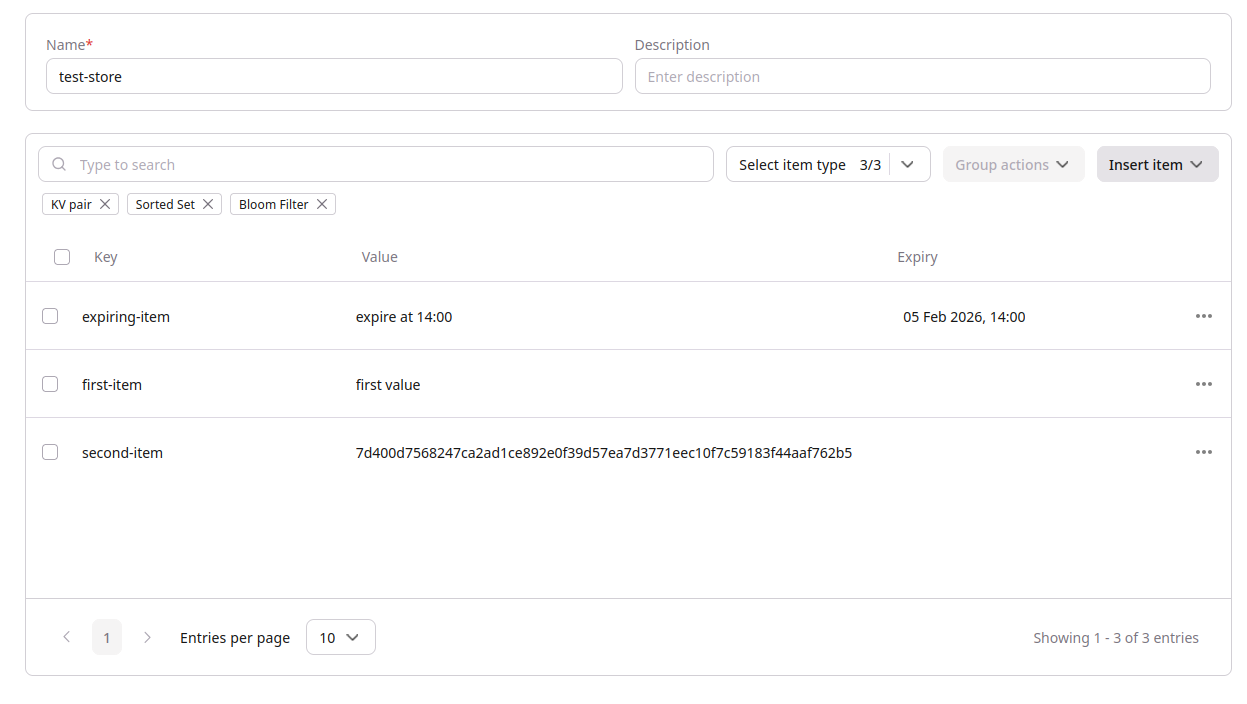This screenshot has height=704, width=1247.
Task: Check the first-item row checkbox
Action: [x=50, y=384]
